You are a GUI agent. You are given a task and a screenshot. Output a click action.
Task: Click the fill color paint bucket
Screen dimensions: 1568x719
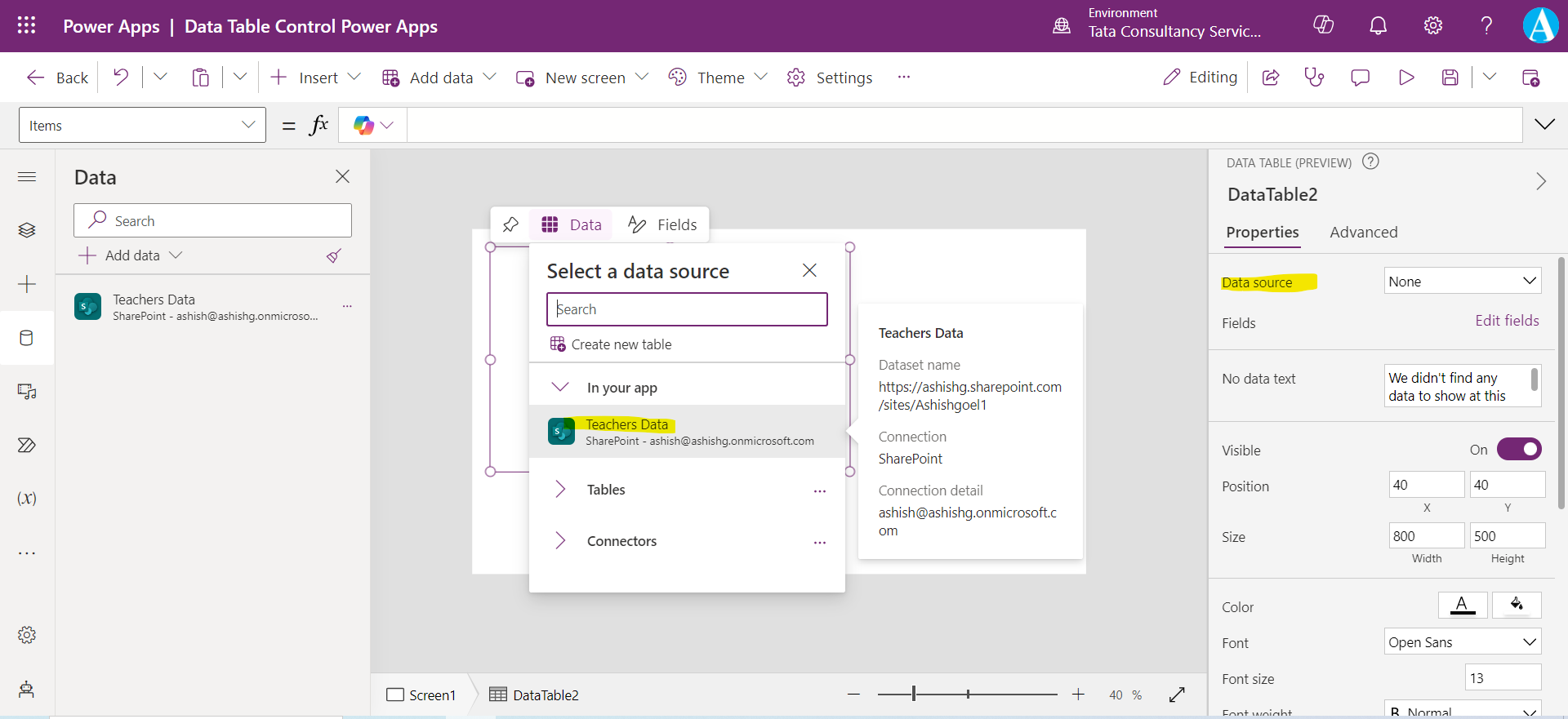click(1517, 605)
